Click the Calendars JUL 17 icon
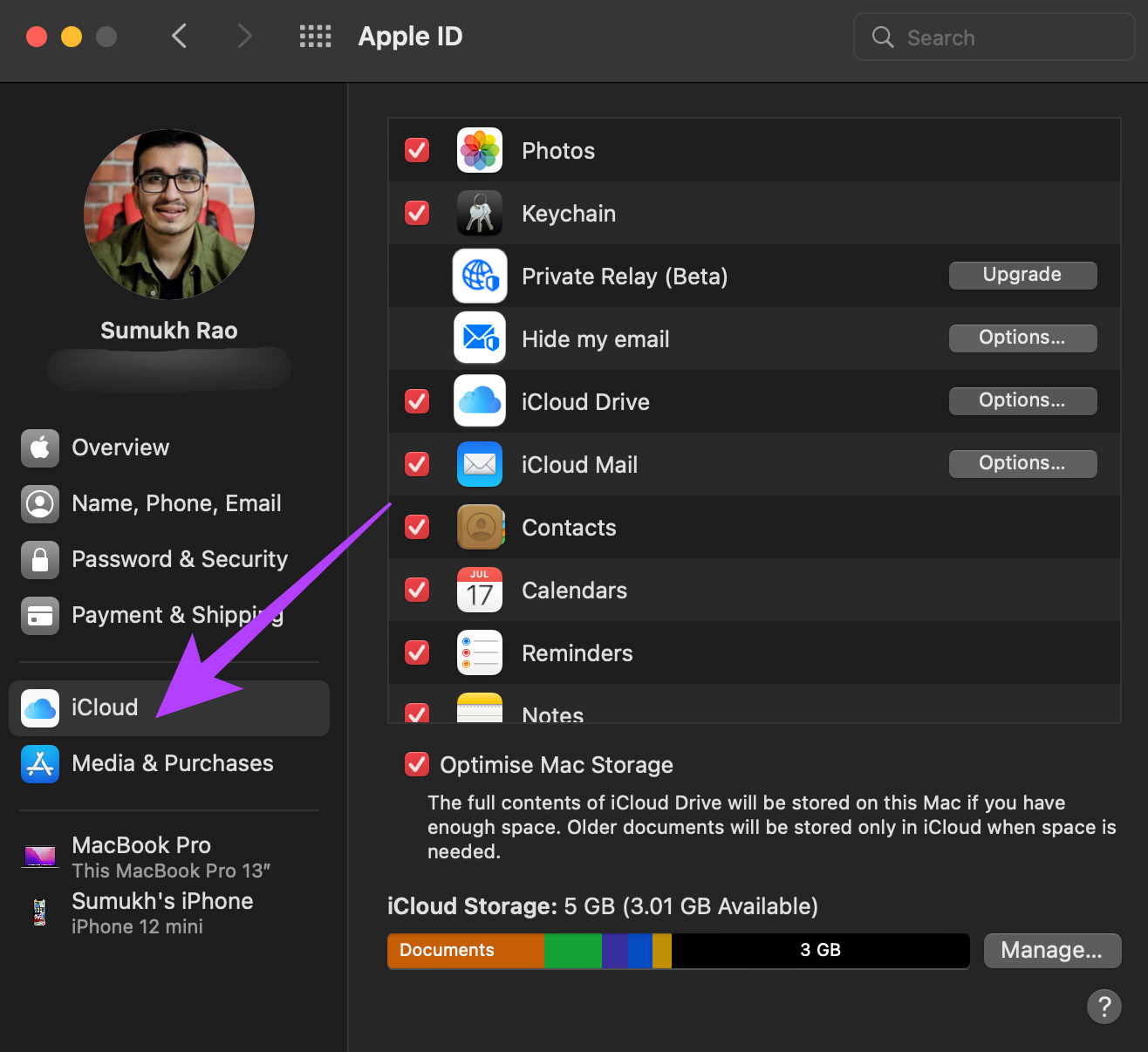Viewport: 1148px width, 1052px height. [480, 590]
